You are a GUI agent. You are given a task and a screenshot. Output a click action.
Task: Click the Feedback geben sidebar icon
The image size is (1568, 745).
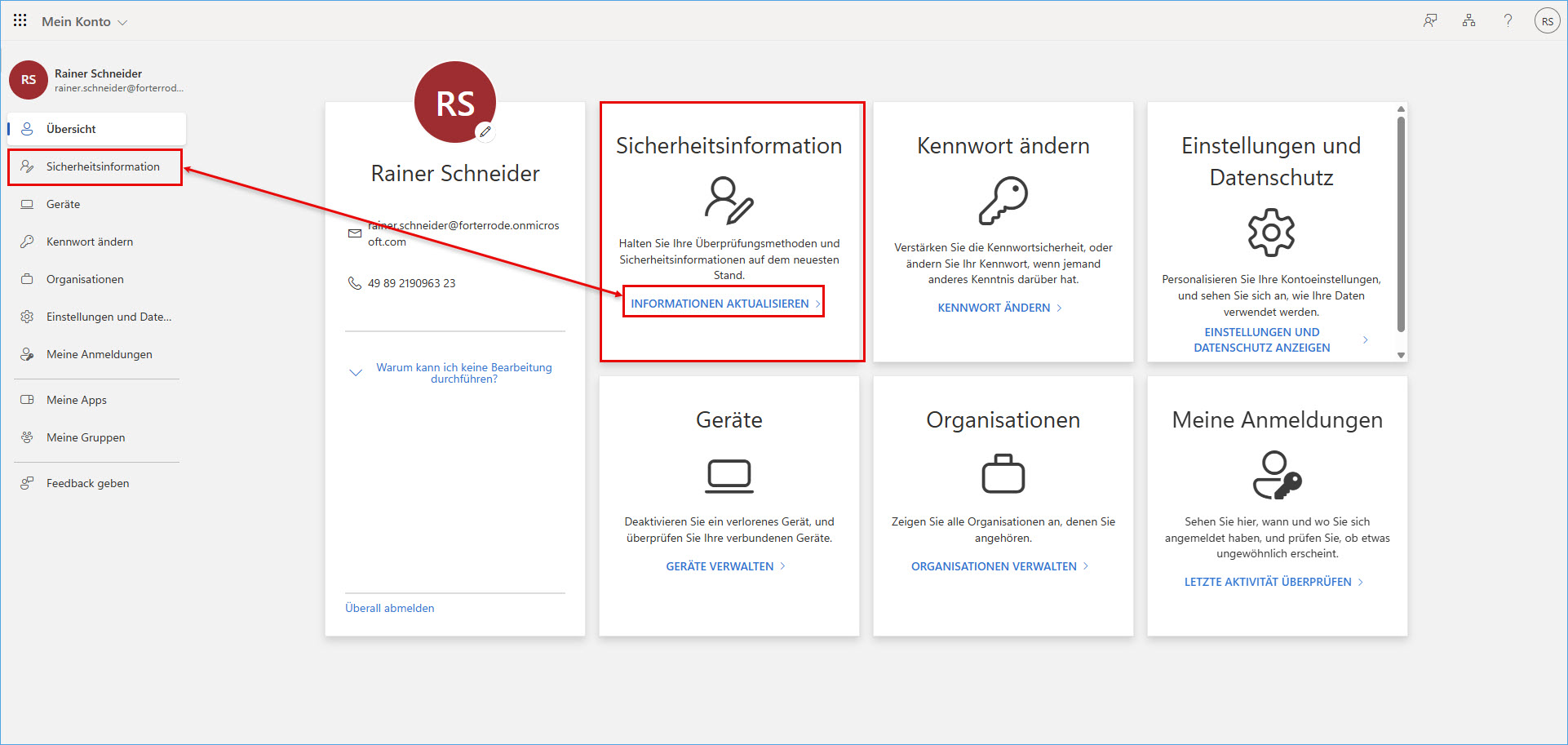tap(27, 483)
